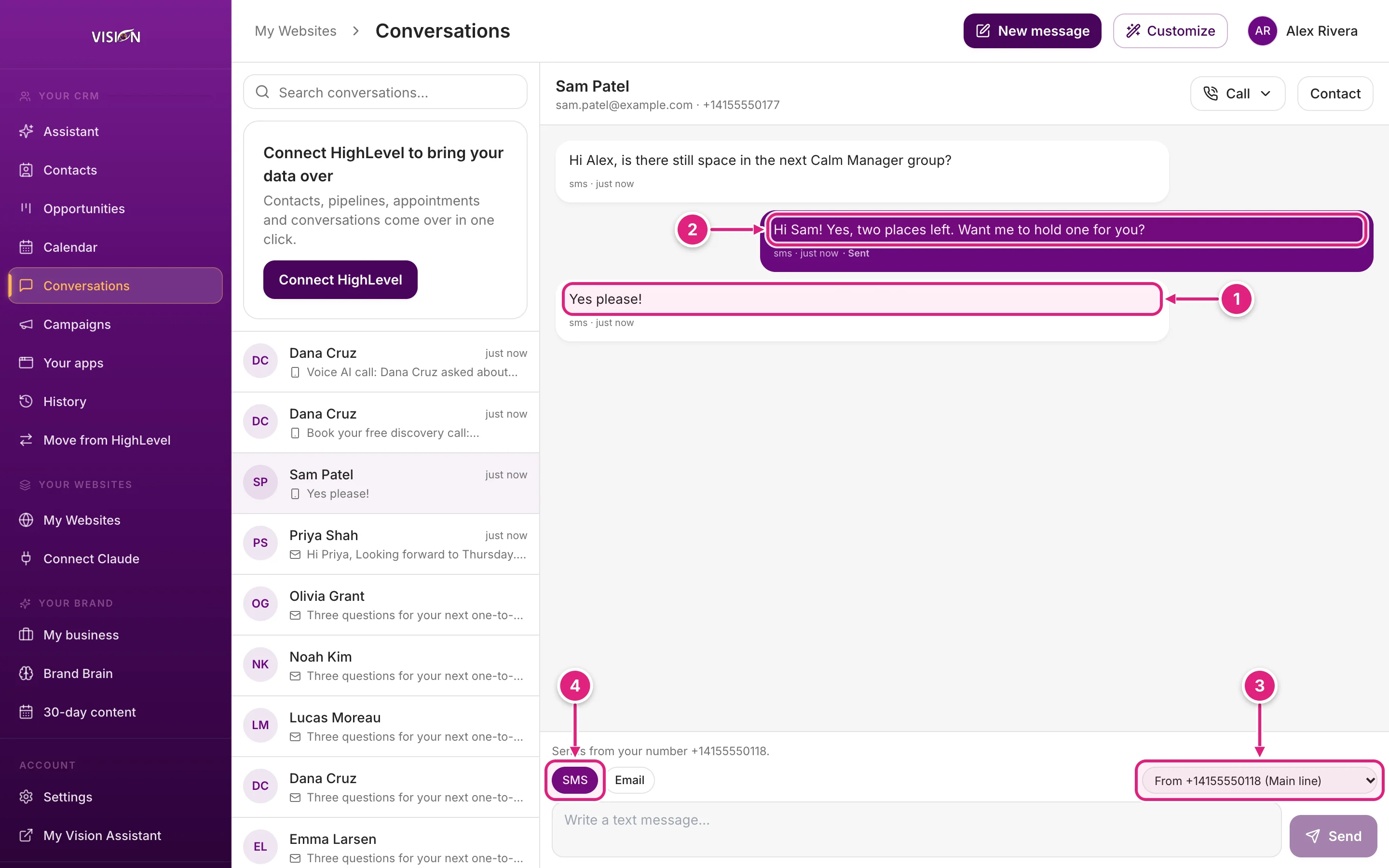Click the Customize button
Viewport: 1389px width, 868px height.
pyautogui.click(x=1170, y=31)
